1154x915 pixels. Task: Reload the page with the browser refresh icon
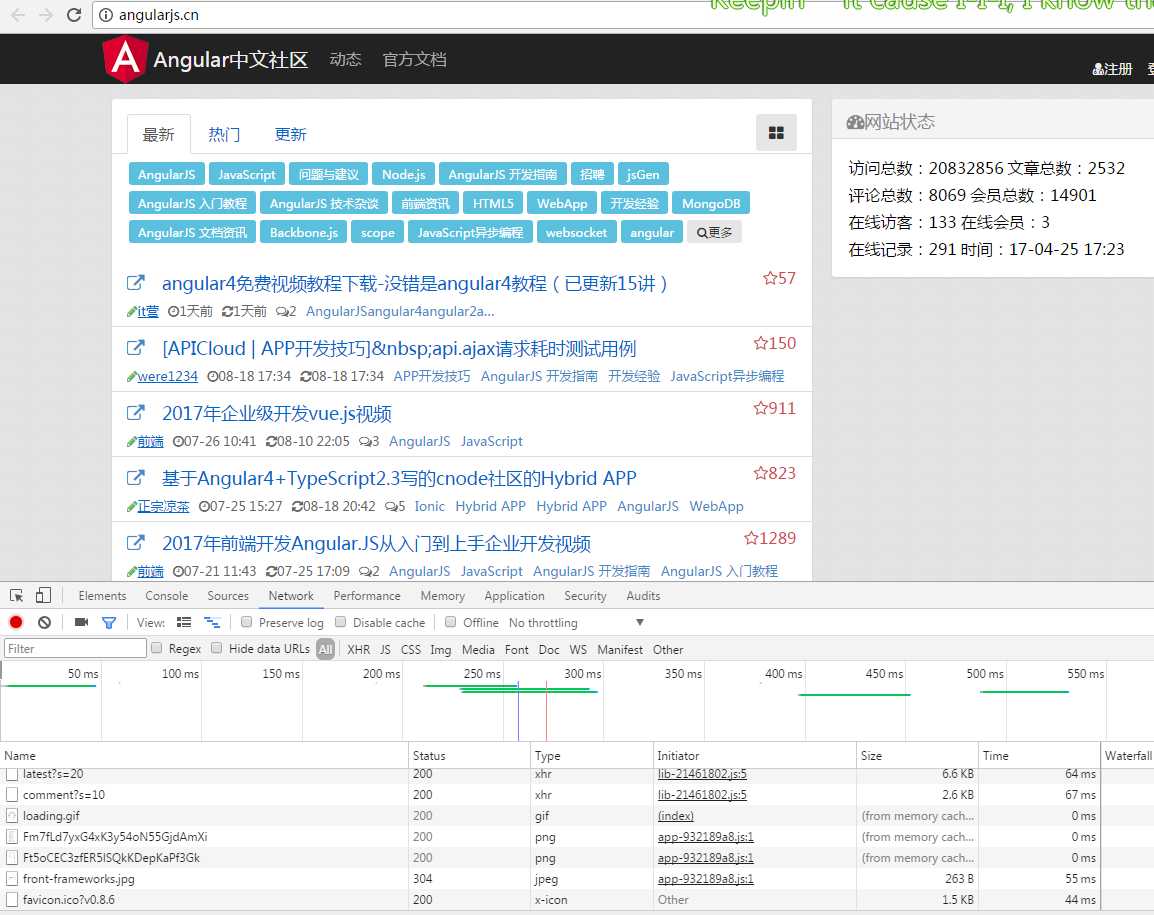coord(74,15)
